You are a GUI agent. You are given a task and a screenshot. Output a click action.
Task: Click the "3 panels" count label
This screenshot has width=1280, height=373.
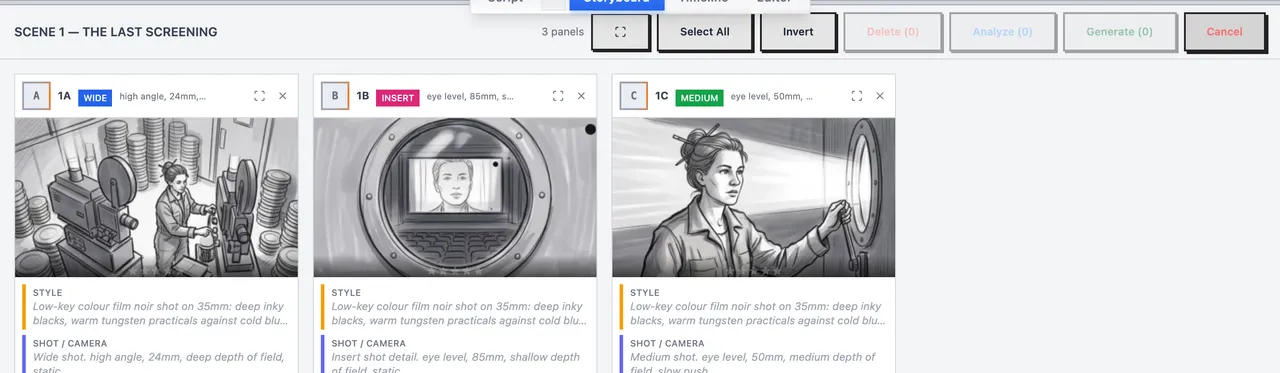pos(562,32)
